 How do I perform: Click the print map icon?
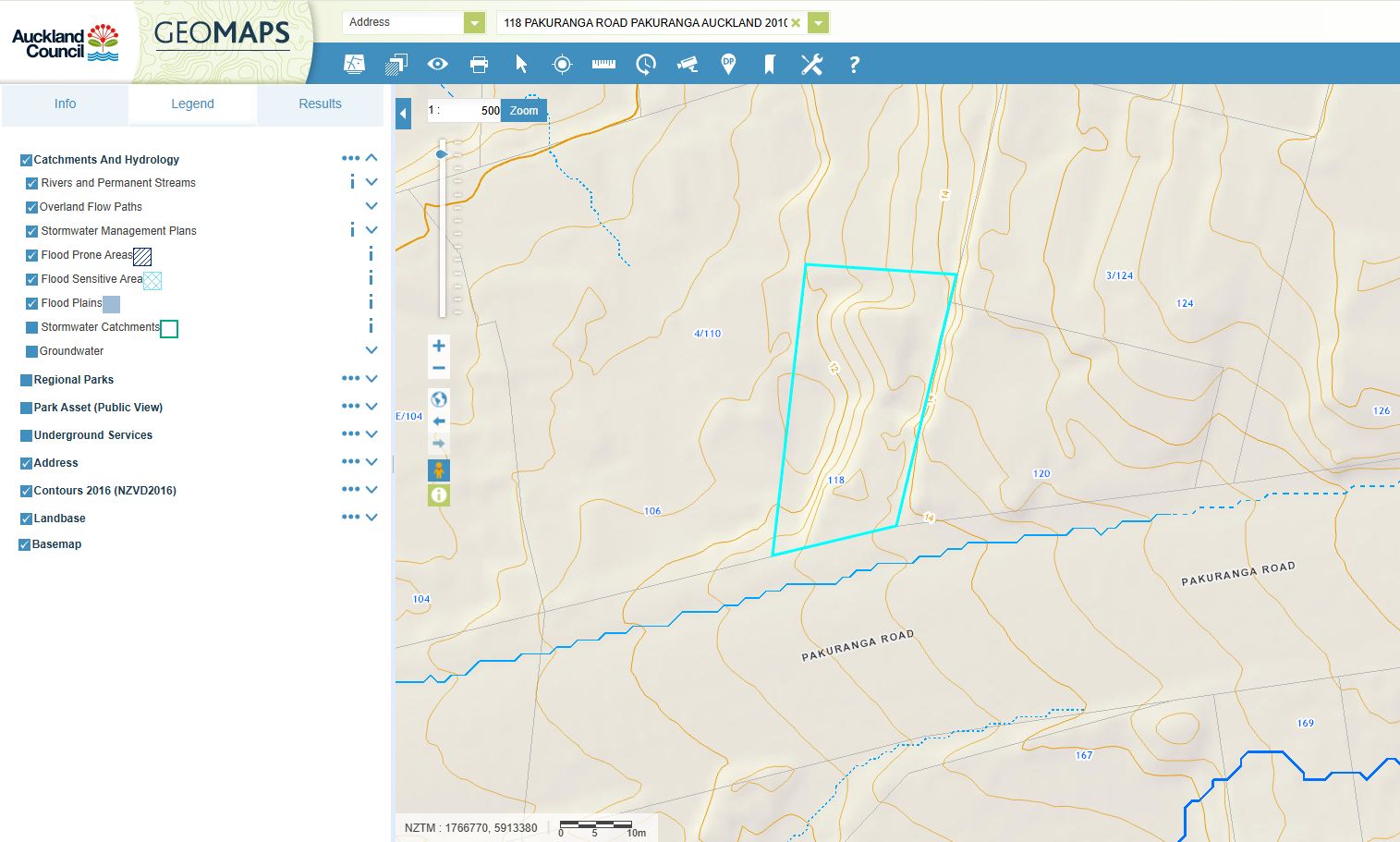(479, 64)
